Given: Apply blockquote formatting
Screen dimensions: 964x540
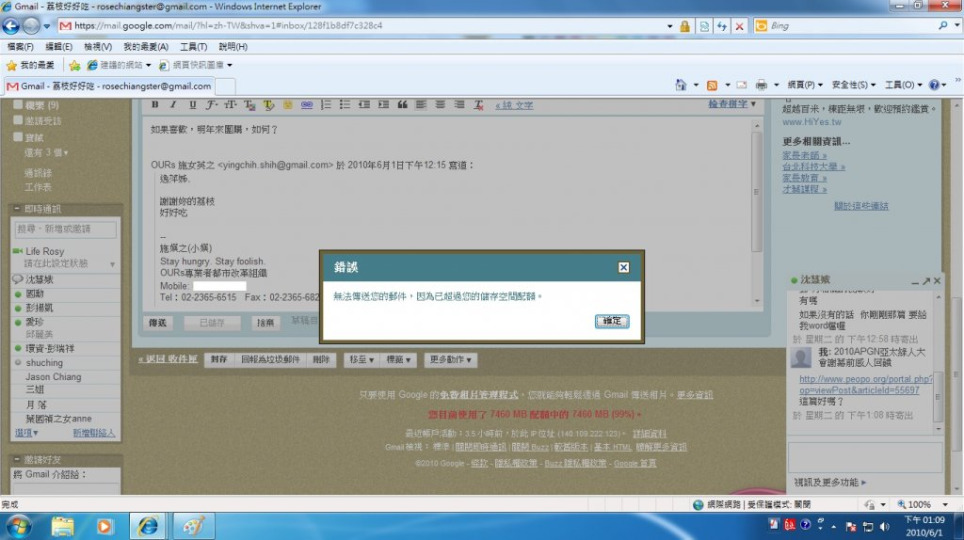Looking at the screenshot, I should coord(402,105).
